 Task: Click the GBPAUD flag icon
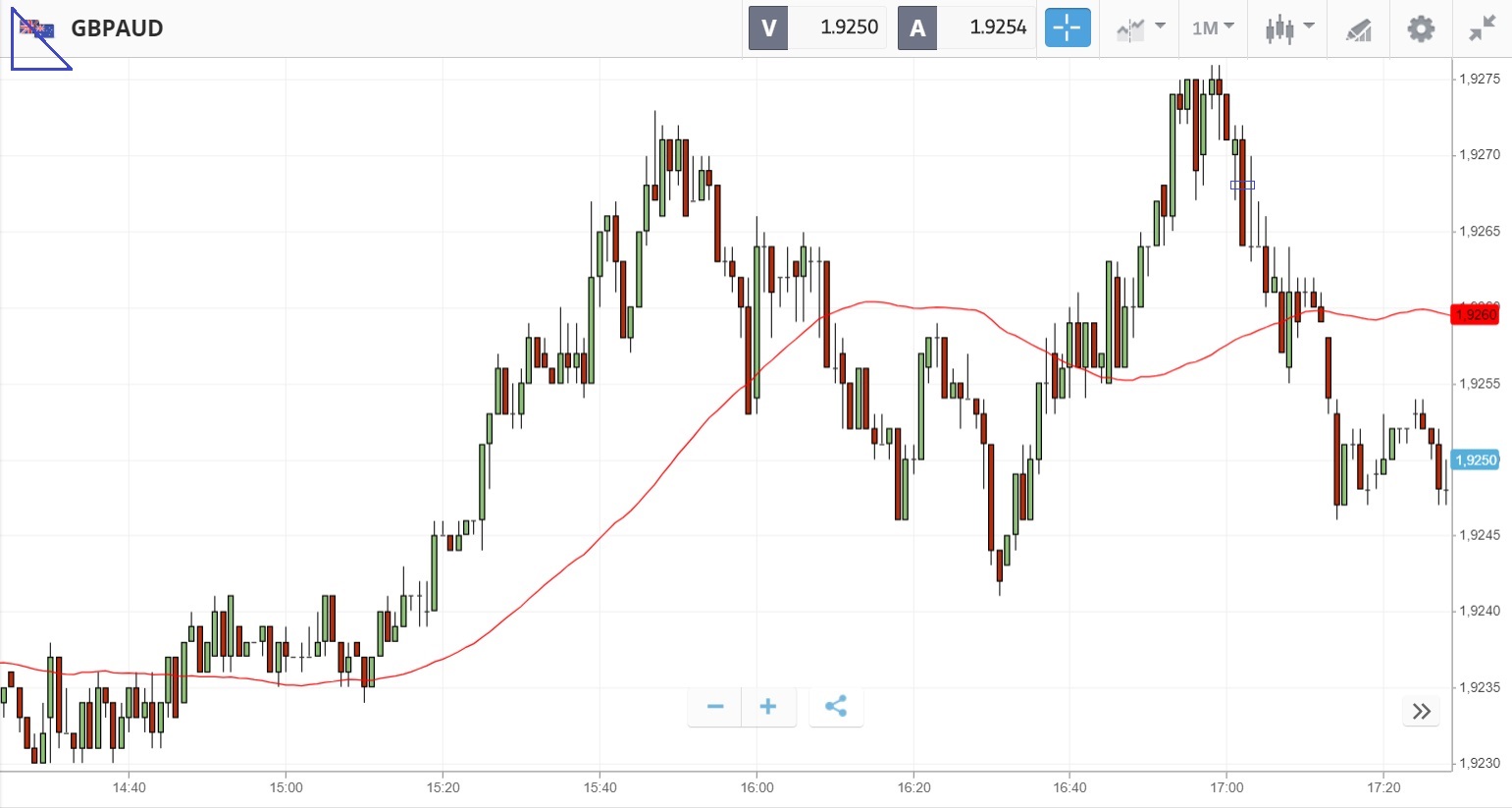(37, 28)
